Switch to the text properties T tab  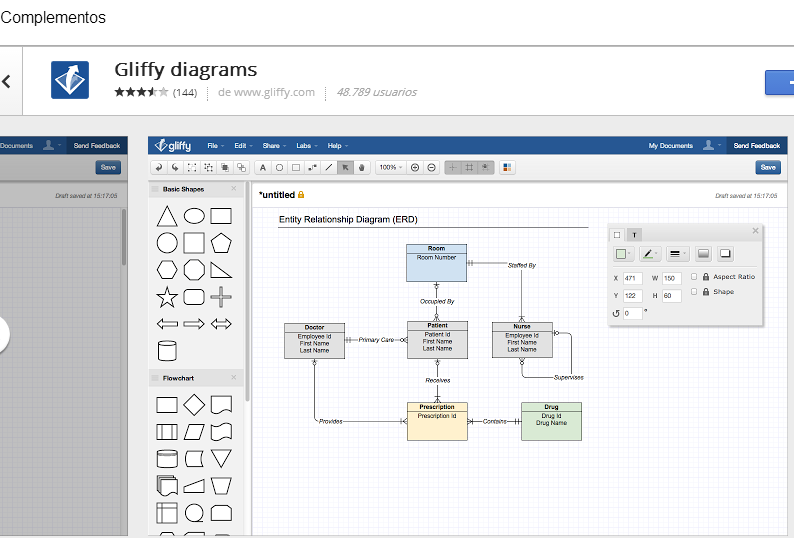click(634, 235)
